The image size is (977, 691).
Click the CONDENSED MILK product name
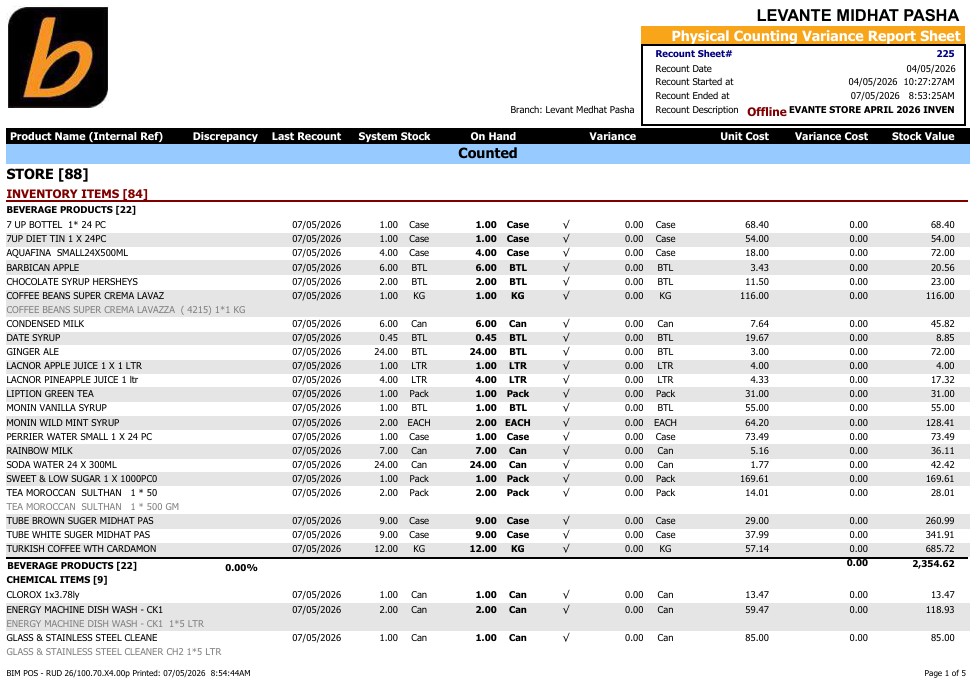pyautogui.click(x=45, y=324)
